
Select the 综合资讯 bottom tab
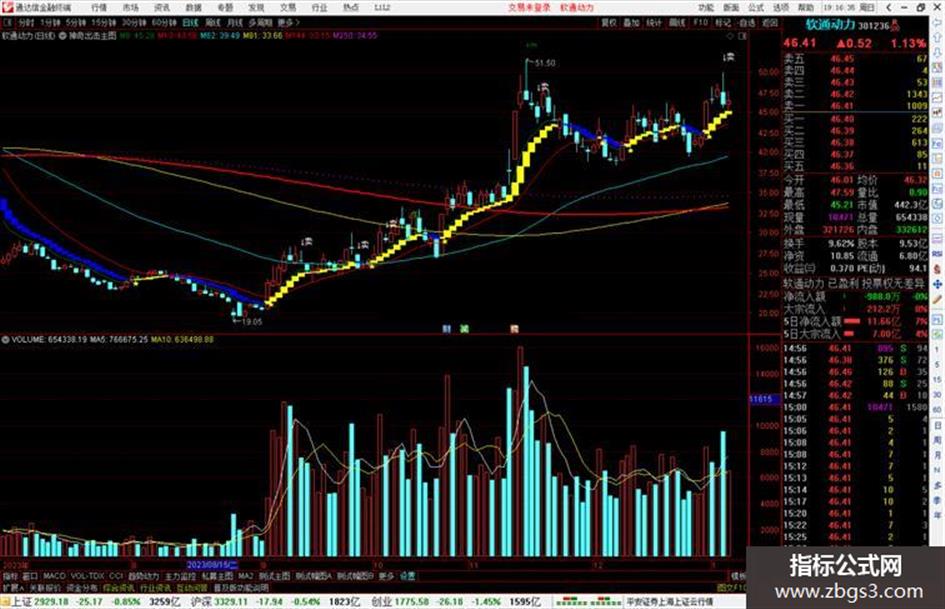click(118, 588)
